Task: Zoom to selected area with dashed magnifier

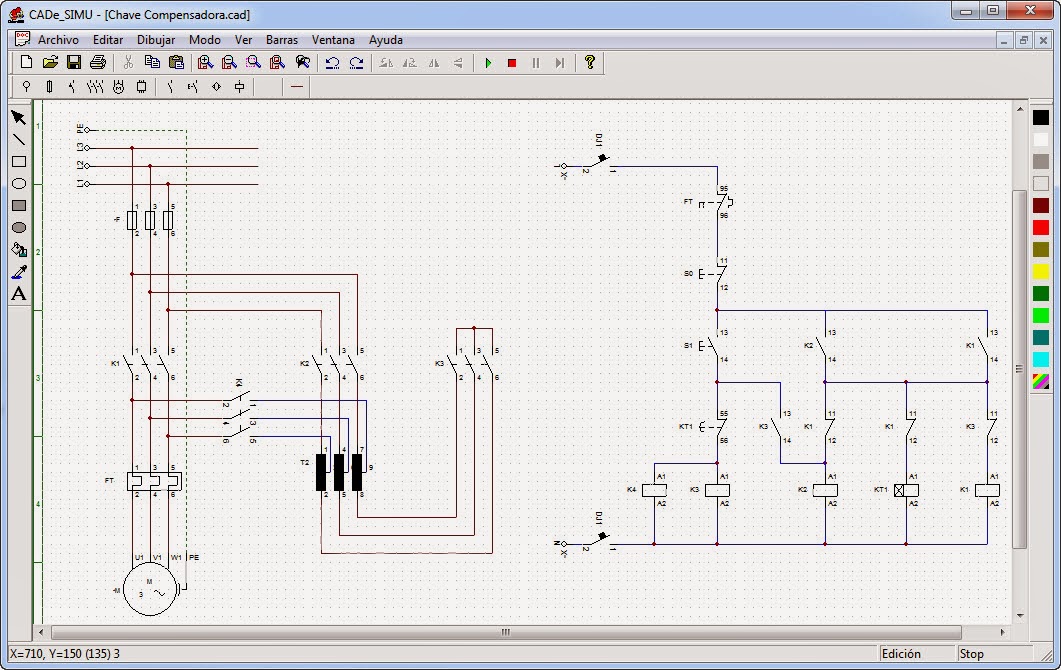Action: point(253,62)
